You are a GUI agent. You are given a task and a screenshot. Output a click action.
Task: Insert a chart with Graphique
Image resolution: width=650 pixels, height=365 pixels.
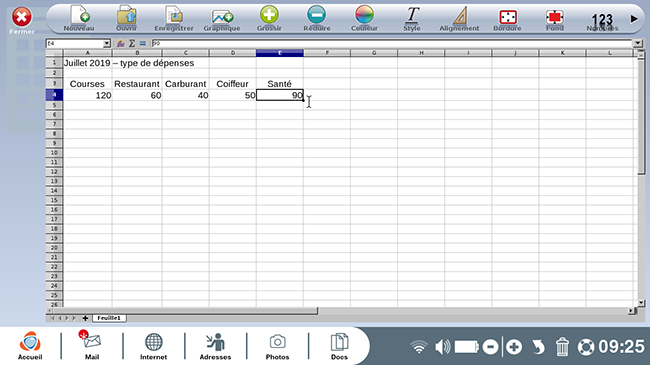pyautogui.click(x=222, y=18)
